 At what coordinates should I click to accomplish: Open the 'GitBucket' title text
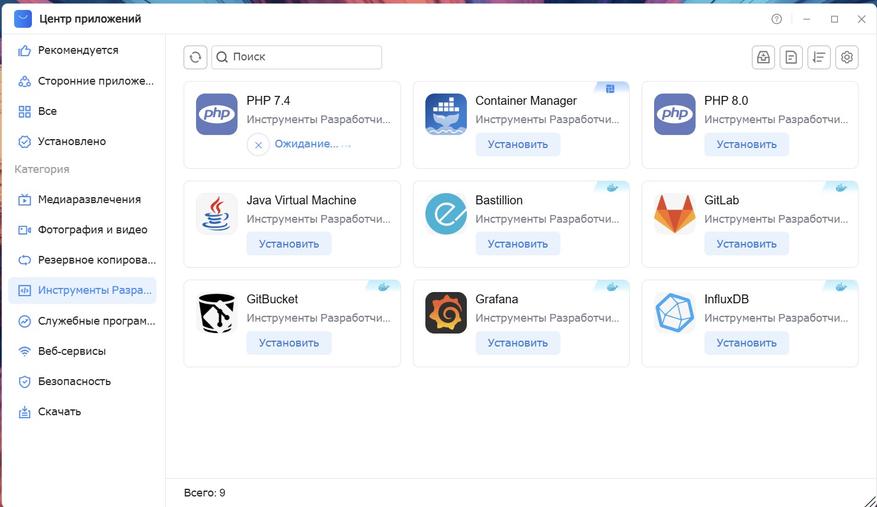pyautogui.click(x=272, y=299)
